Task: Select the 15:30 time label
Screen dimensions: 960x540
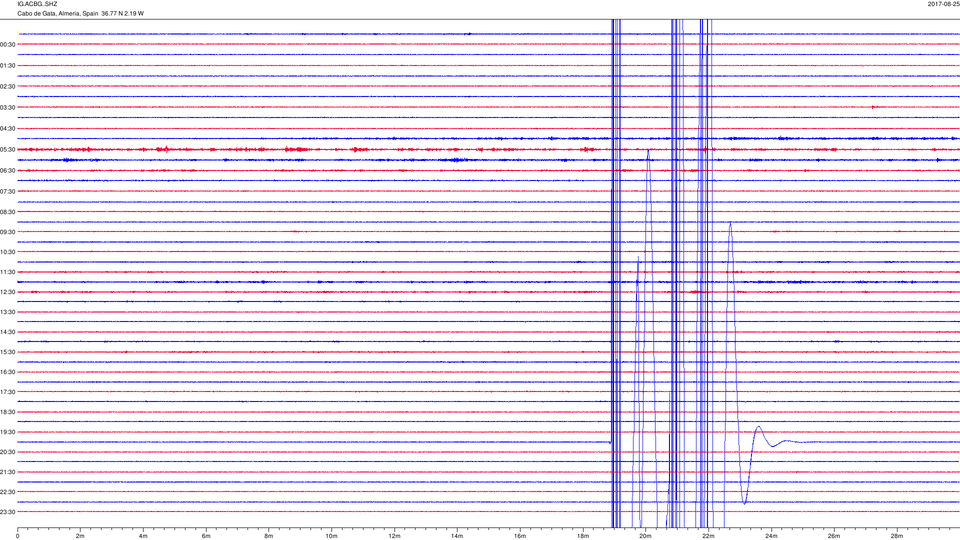Action: [8, 352]
